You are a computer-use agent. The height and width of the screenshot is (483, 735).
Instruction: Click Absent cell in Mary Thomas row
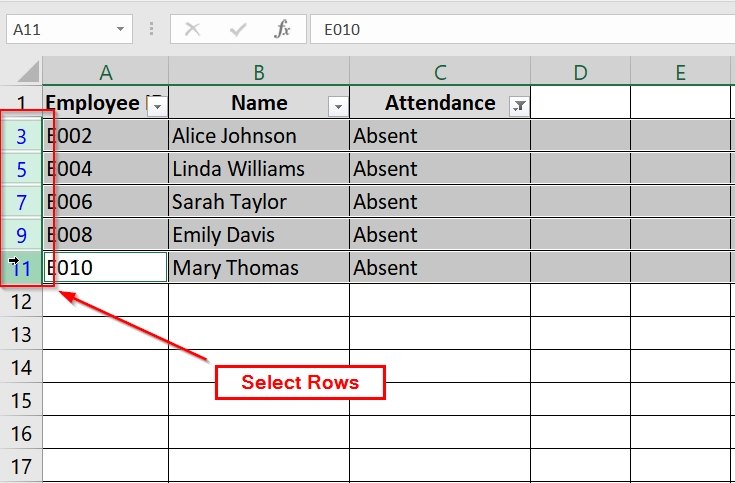pyautogui.click(x=440, y=267)
